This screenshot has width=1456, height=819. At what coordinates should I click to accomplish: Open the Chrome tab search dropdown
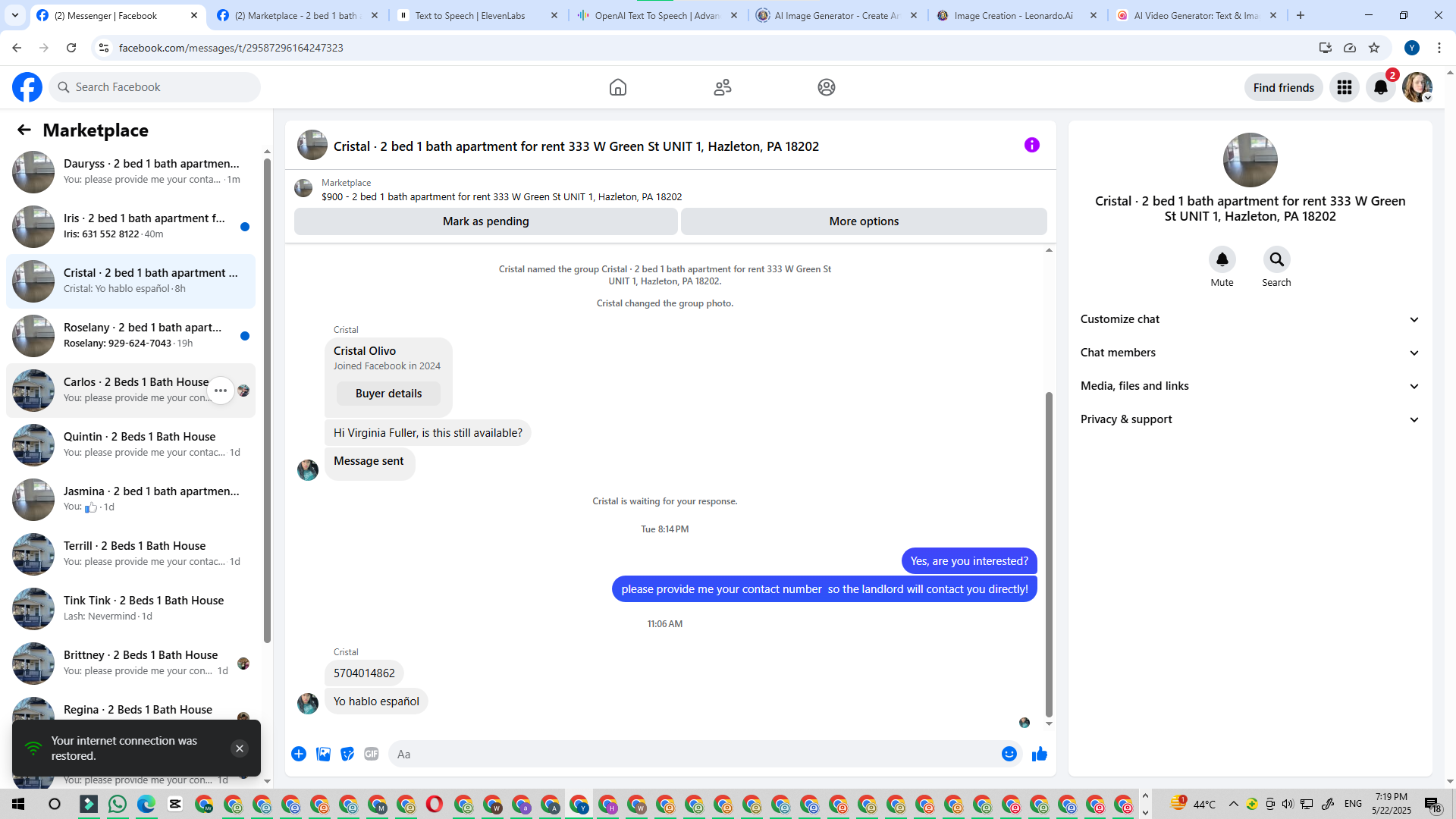tap(15, 15)
